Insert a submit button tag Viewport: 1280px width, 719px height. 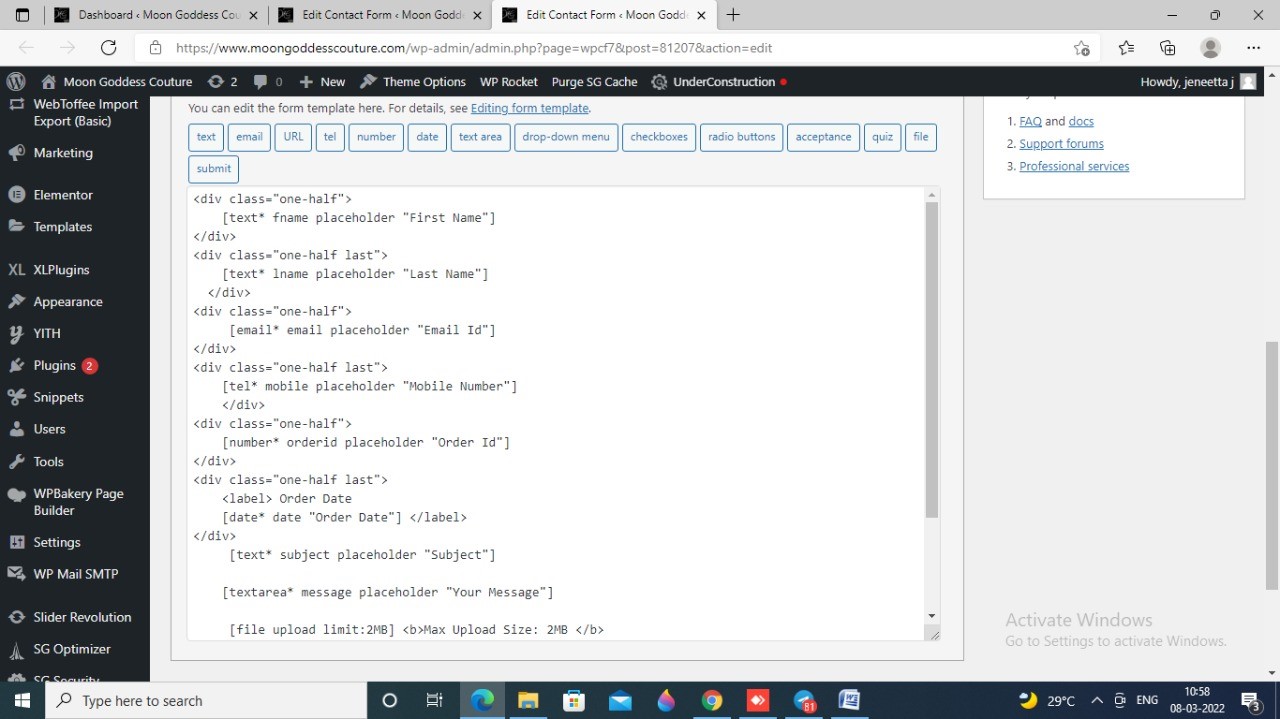tap(214, 169)
